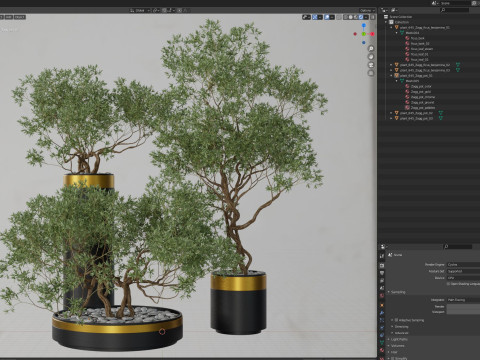Toggle snapping in the viewport header
The height and width of the screenshot is (360, 480).
(165, 10)
